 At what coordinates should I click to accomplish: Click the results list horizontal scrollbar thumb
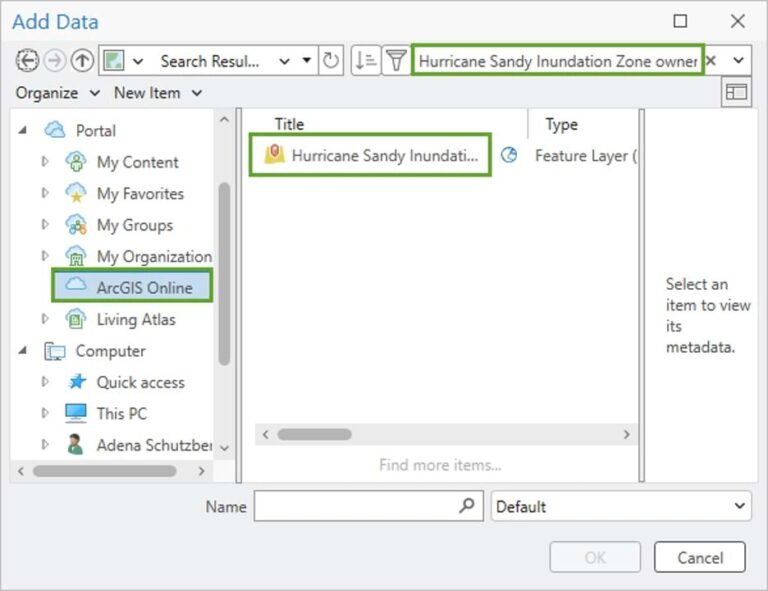click(x=314, y=434)
